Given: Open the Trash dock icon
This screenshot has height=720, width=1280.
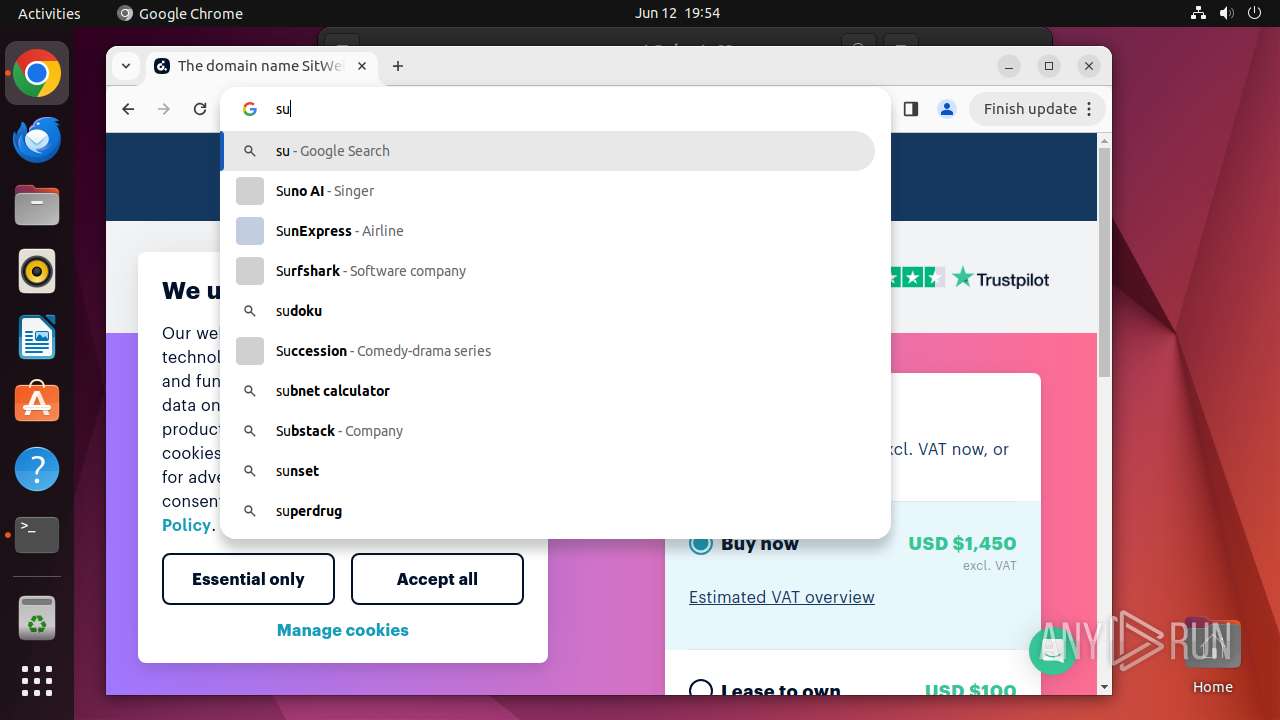Looking at the screenshot, I should [x=37, y=618].
